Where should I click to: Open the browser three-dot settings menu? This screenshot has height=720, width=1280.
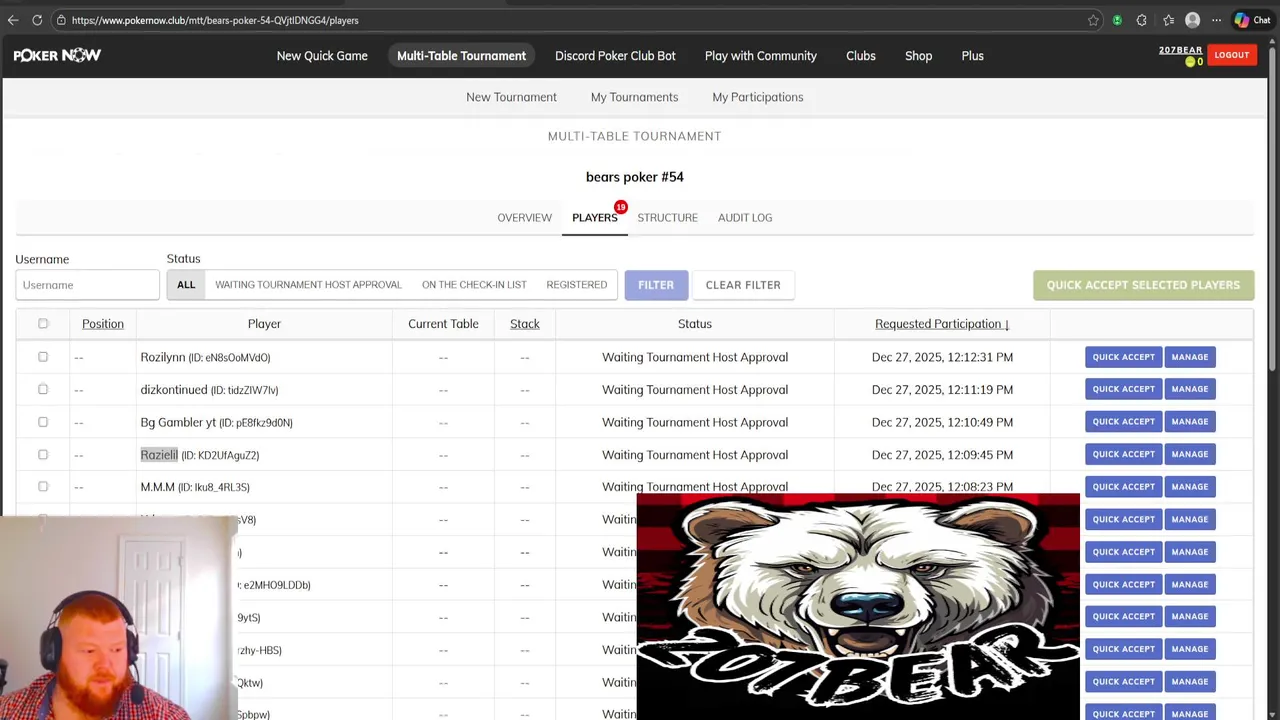(1216, 20)
